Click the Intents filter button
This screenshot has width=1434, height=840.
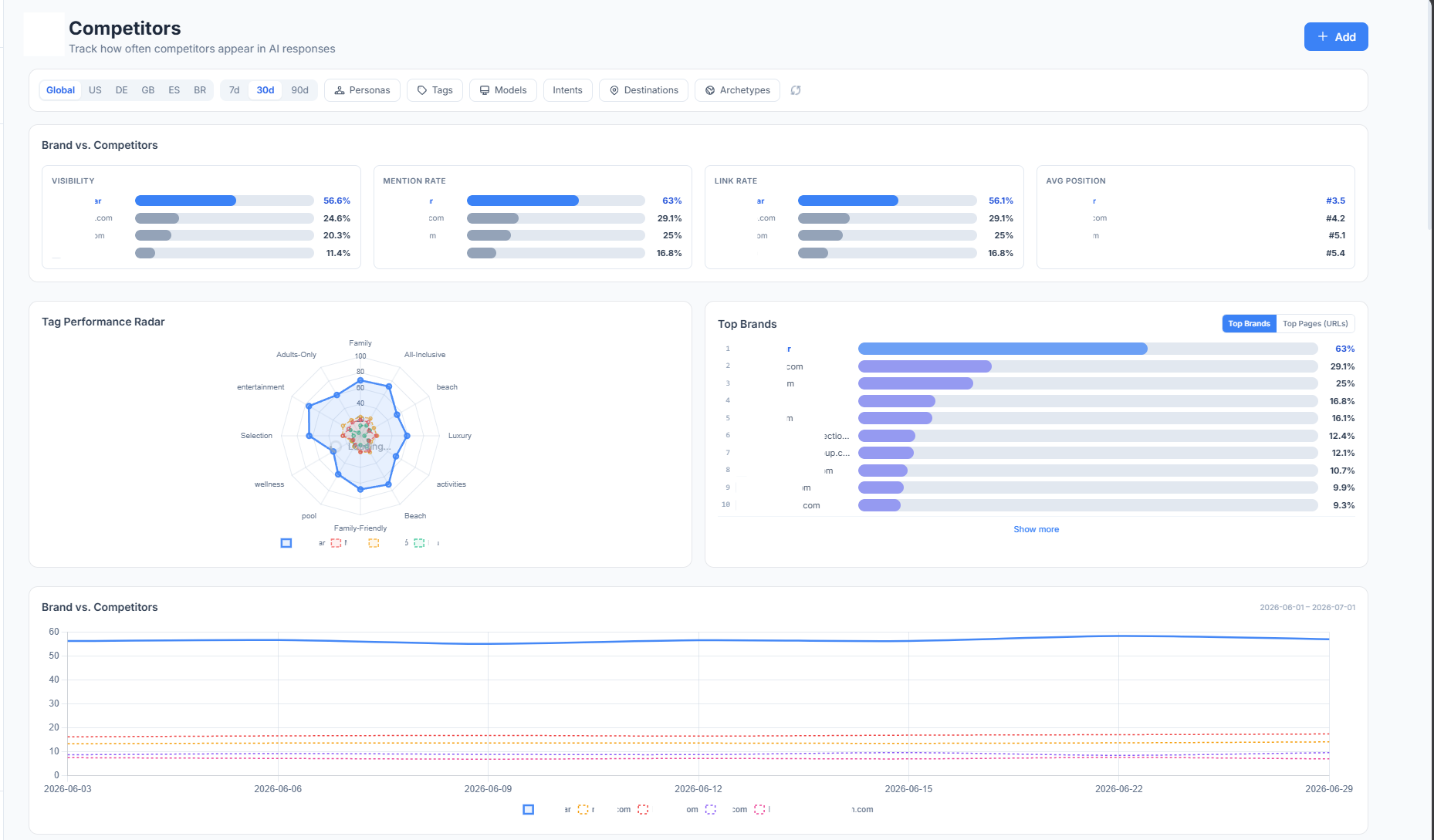point(567,90)
